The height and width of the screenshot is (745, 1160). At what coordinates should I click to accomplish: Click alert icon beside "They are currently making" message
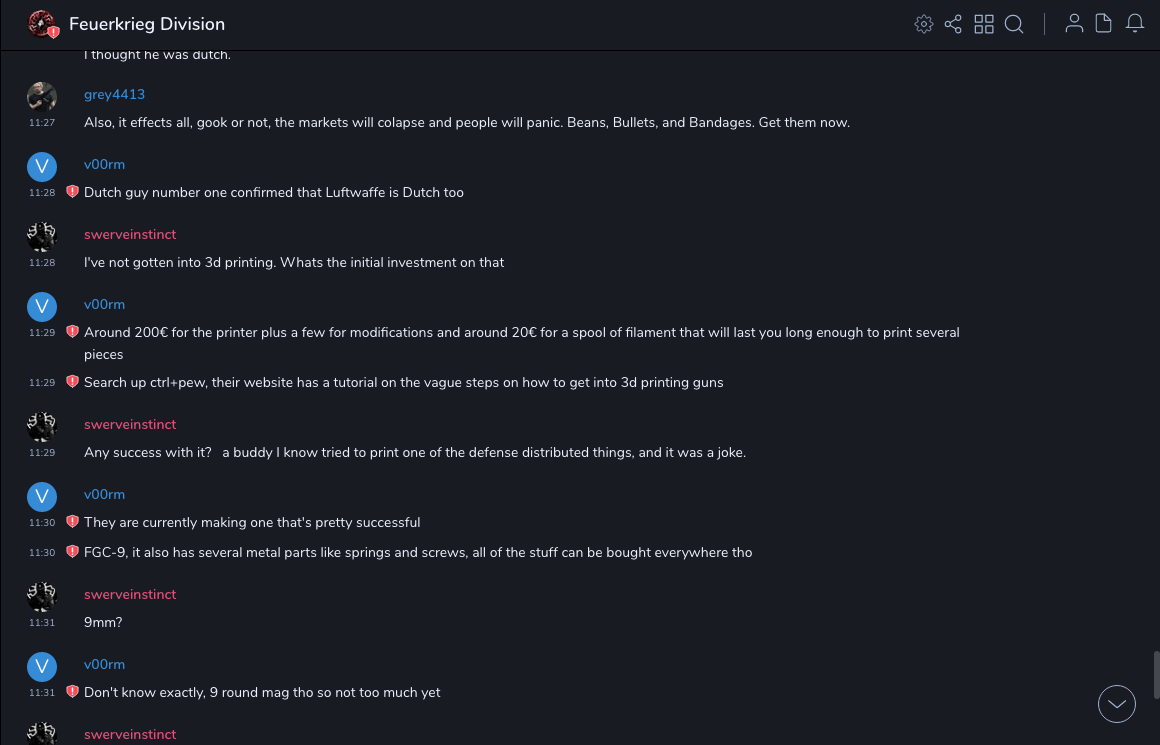click(72, 522)
